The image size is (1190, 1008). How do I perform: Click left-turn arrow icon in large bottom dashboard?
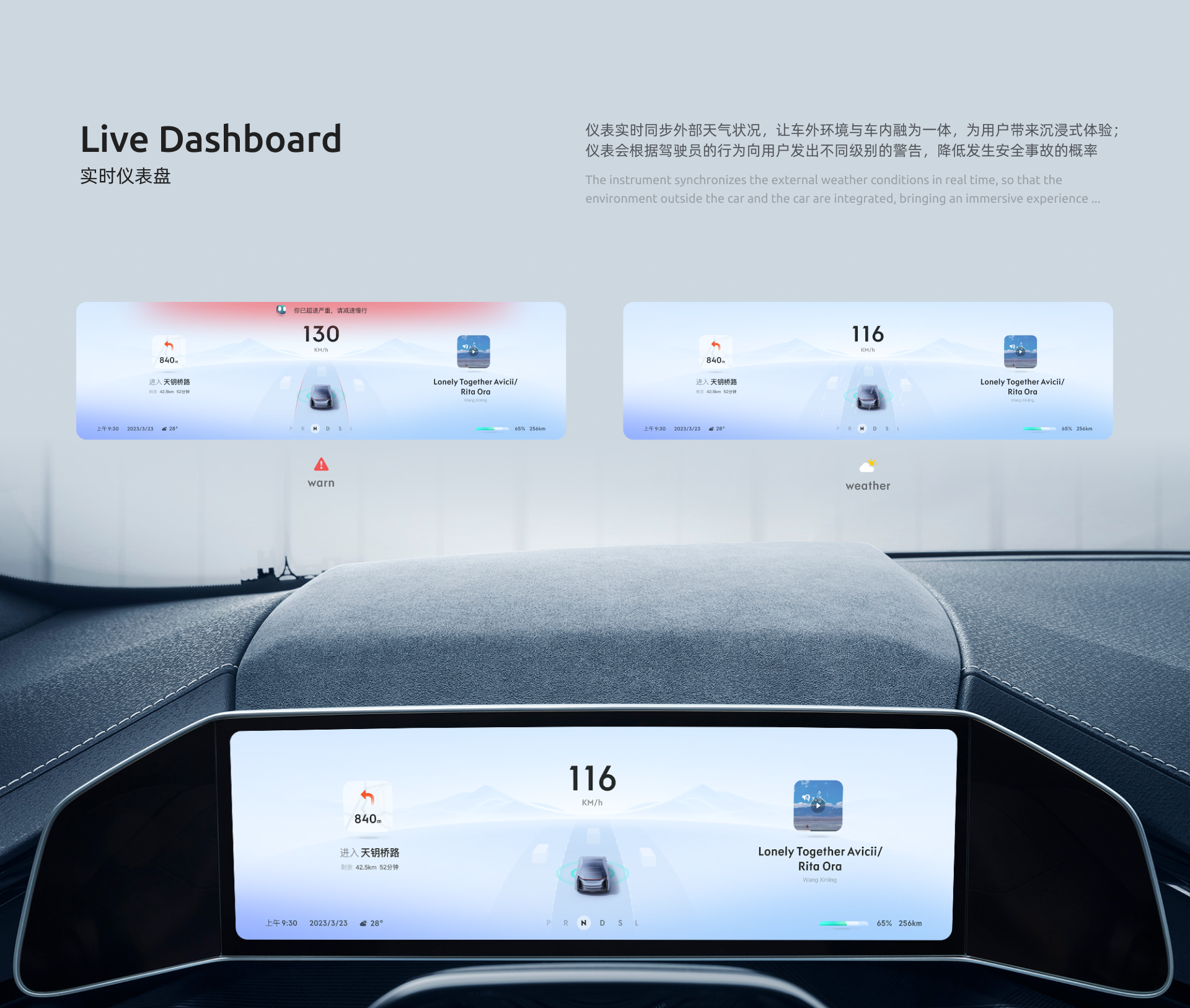coord(367,797)
